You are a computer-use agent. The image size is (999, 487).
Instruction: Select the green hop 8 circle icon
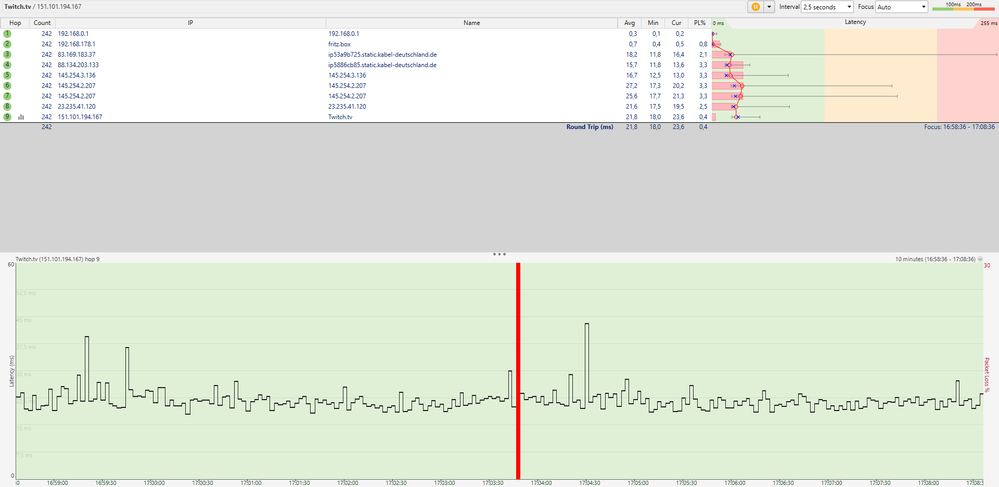coord(7,106)
